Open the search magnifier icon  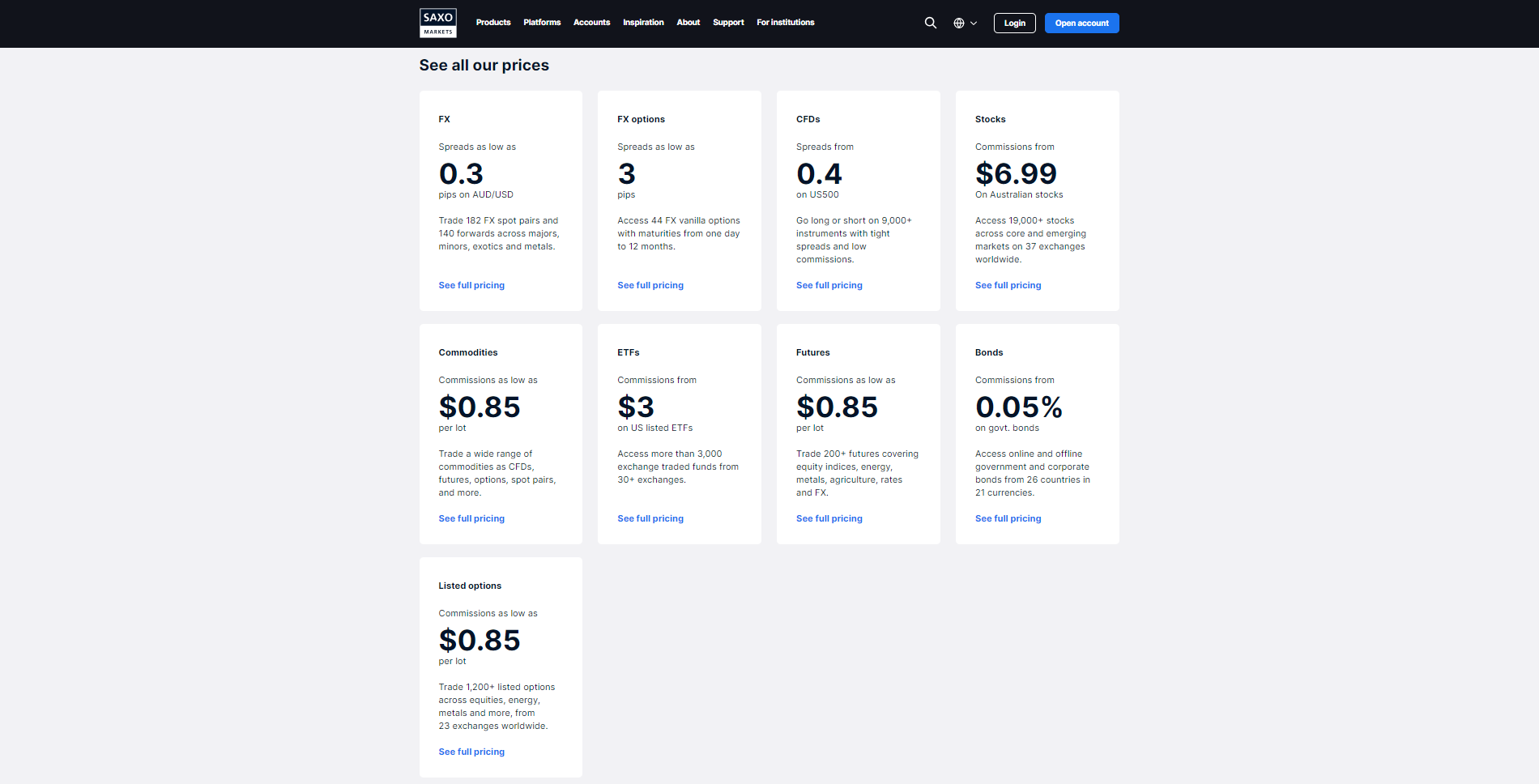(930, 23)
